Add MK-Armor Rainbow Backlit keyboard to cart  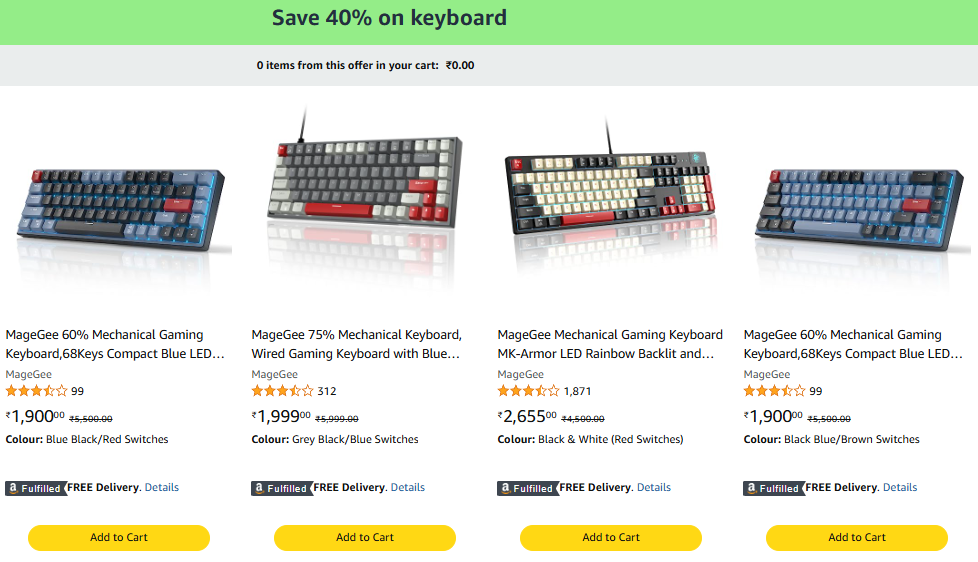(x=611, y=537)
